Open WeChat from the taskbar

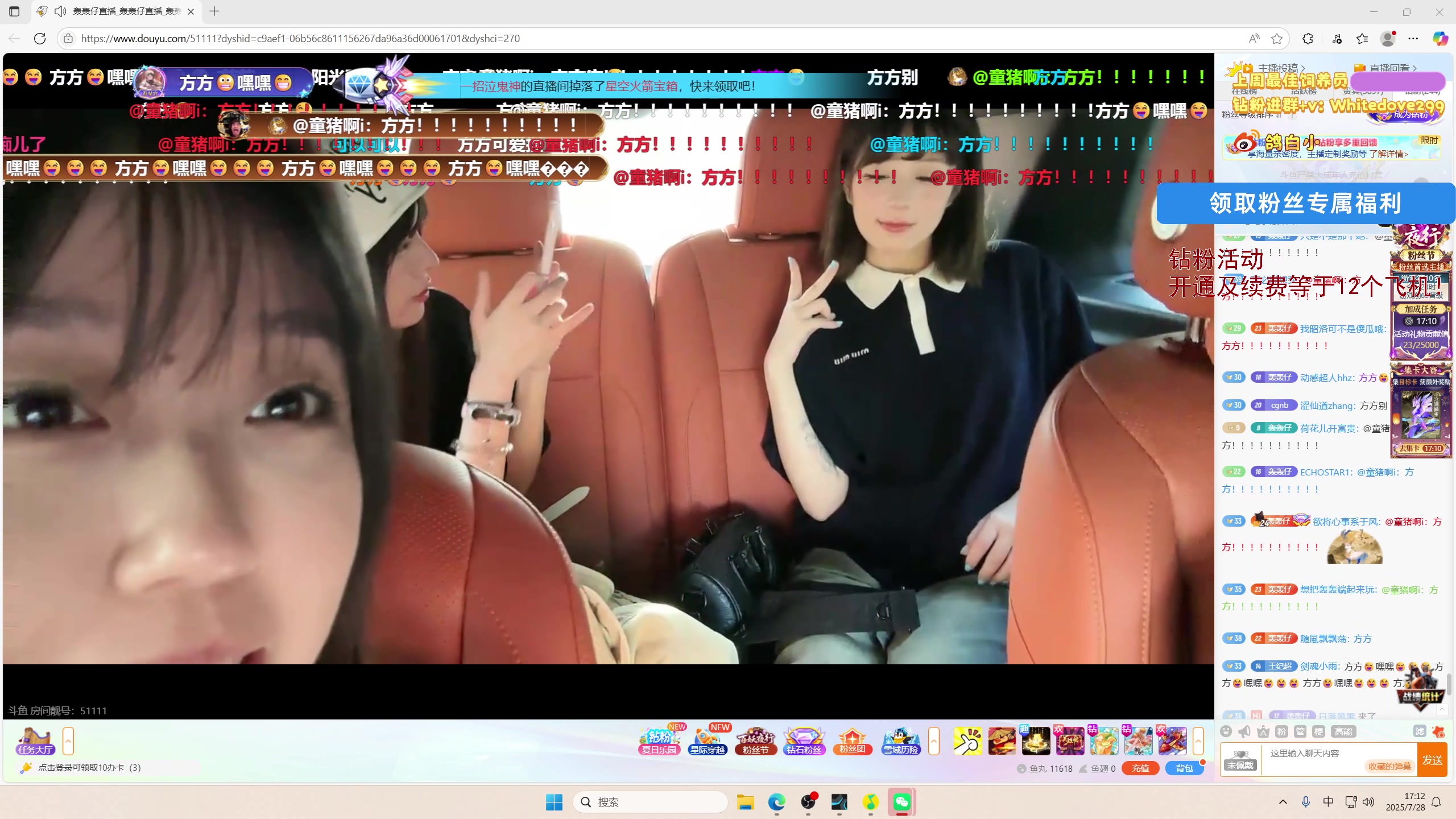click(901, 802)
